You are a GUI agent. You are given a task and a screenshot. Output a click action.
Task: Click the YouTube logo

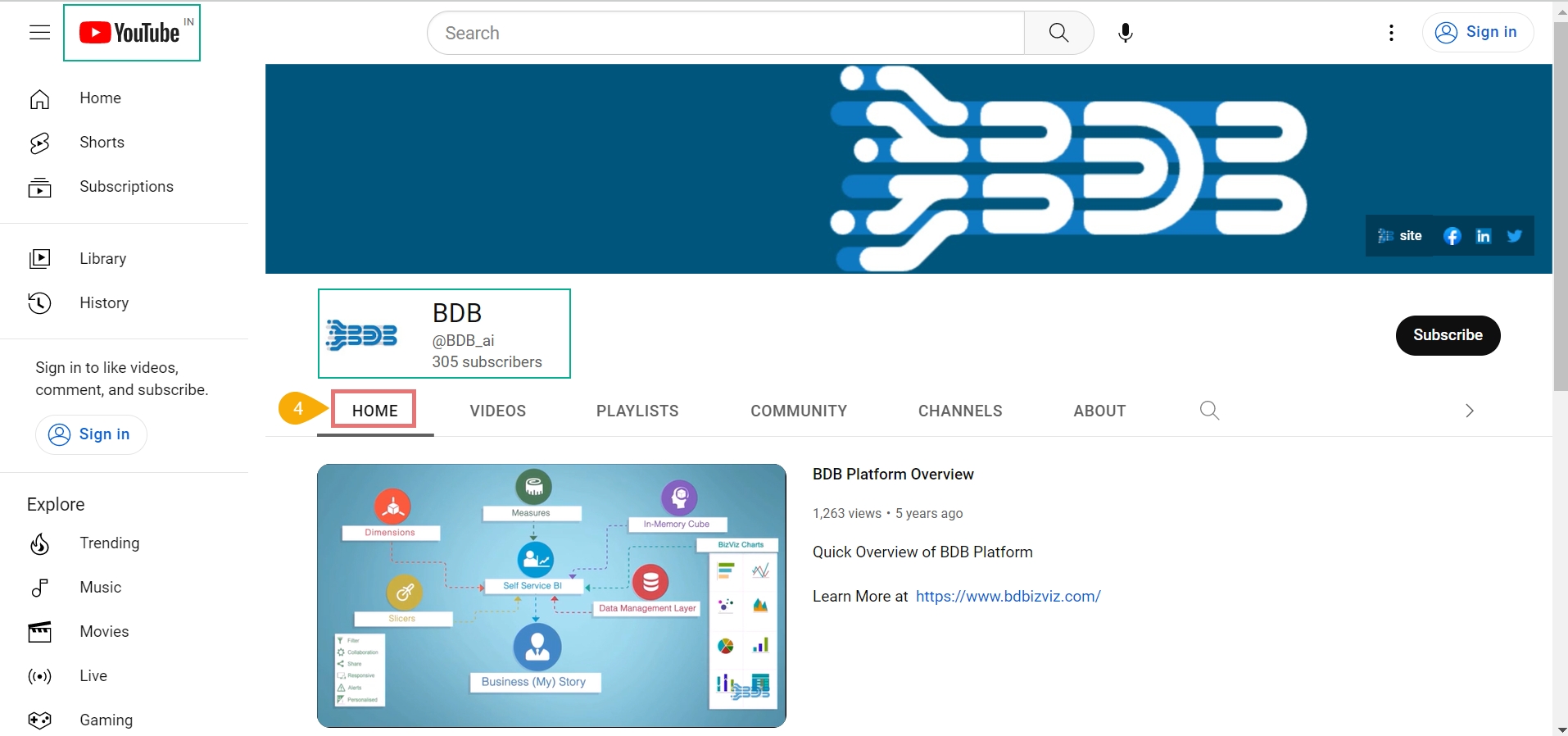tap(129, 33)
